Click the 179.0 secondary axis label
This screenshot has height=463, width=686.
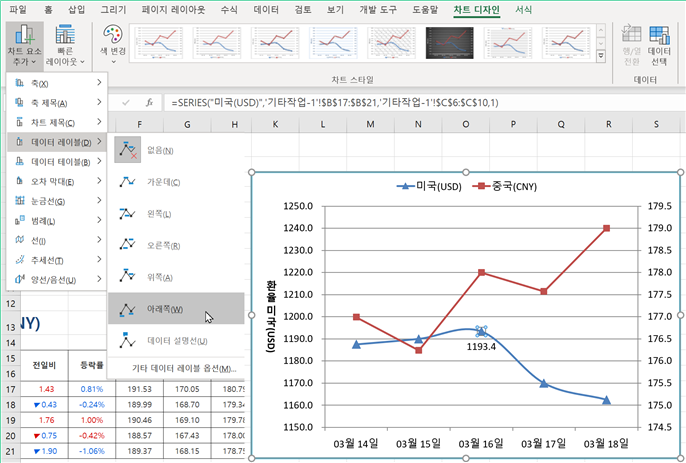click(660, 228)
